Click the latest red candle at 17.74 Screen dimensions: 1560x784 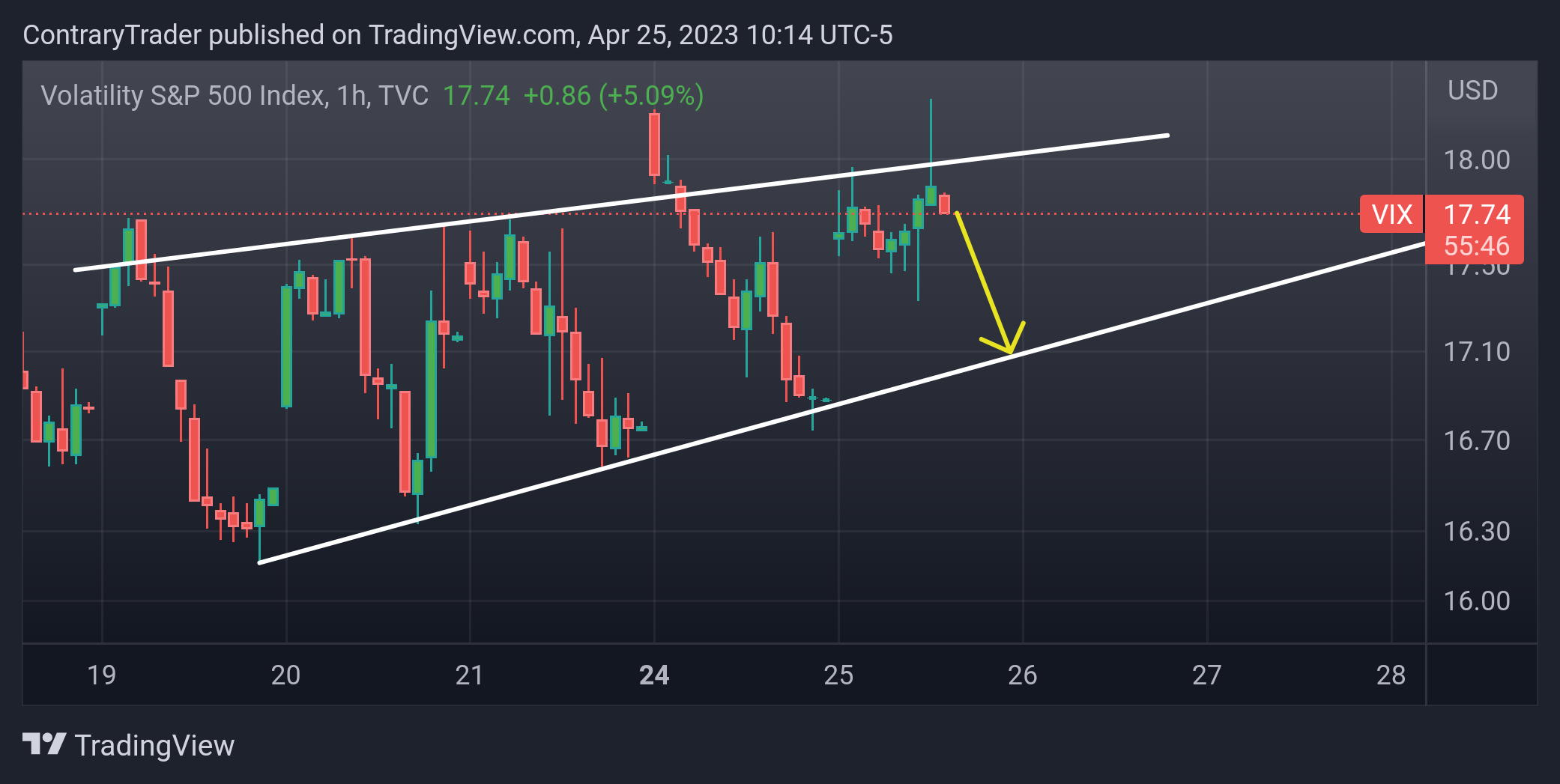point(944,204)
